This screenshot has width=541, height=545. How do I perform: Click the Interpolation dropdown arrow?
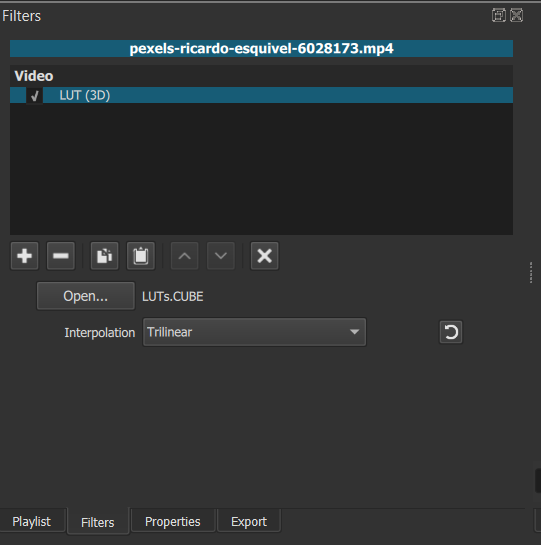point(354,332)
